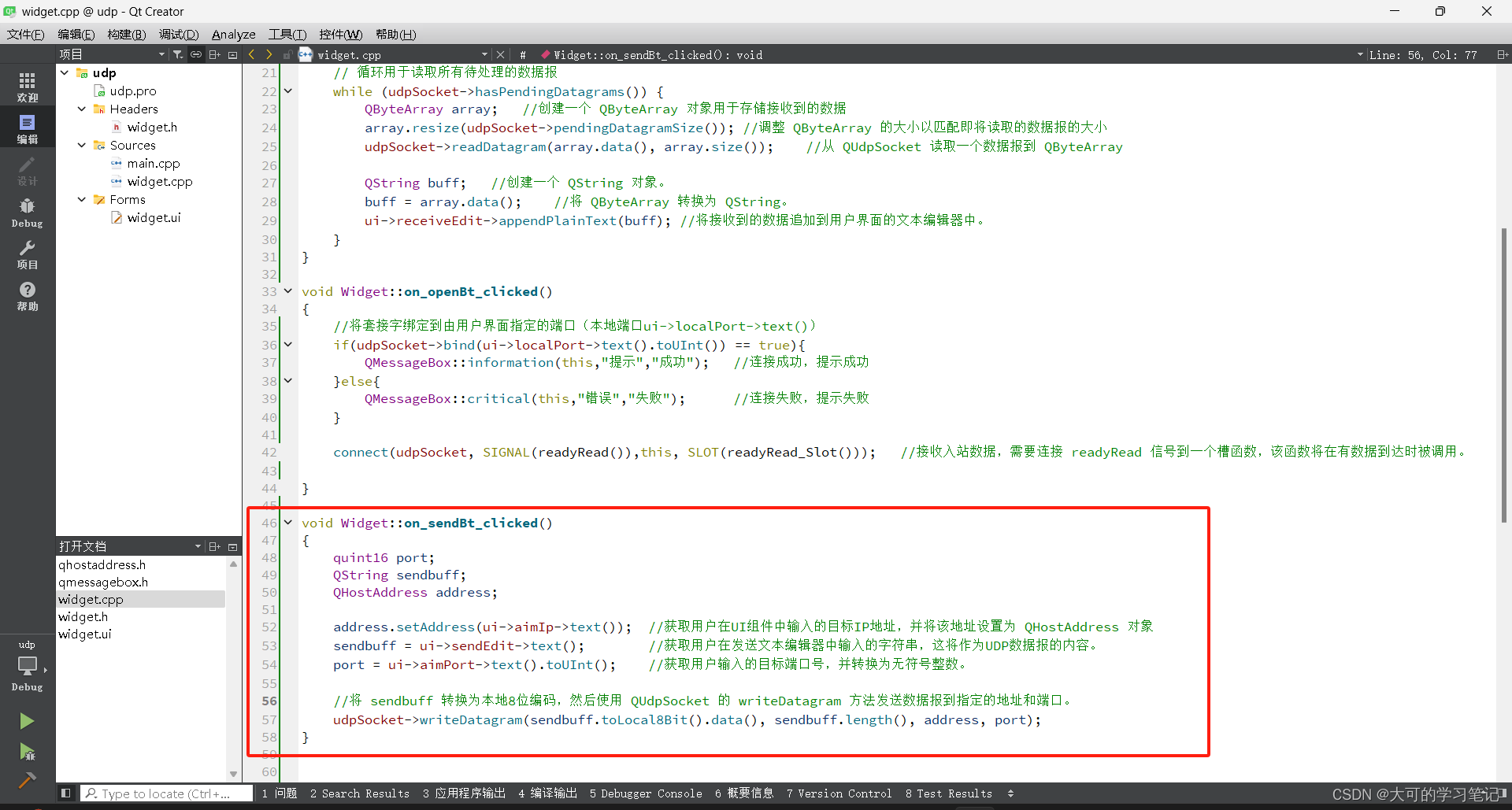Click the hammer Build icon
Image resolution: width=1512 pixels, height=810 pixels.
pyautogui.click(x=27, y=779)
